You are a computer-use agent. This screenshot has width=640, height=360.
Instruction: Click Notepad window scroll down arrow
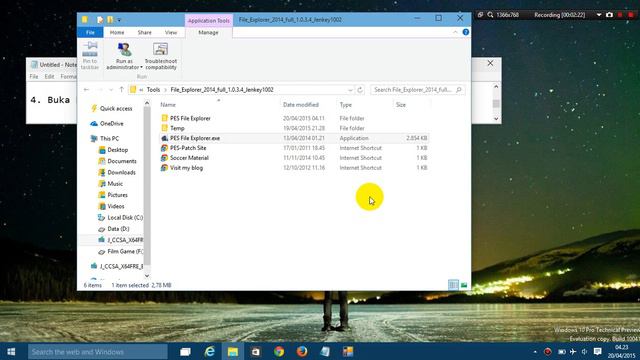pyautogui.click(x=496, y=119)
